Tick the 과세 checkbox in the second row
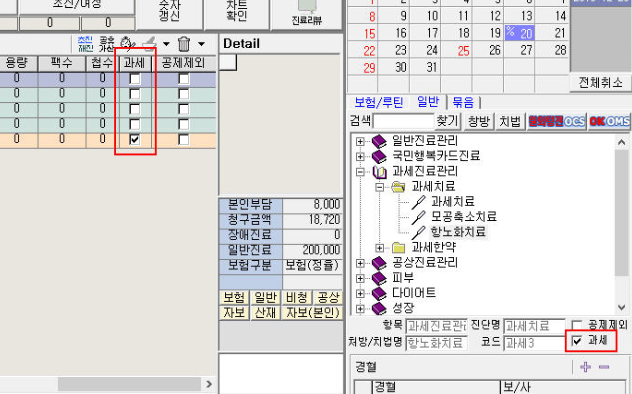 135,94
